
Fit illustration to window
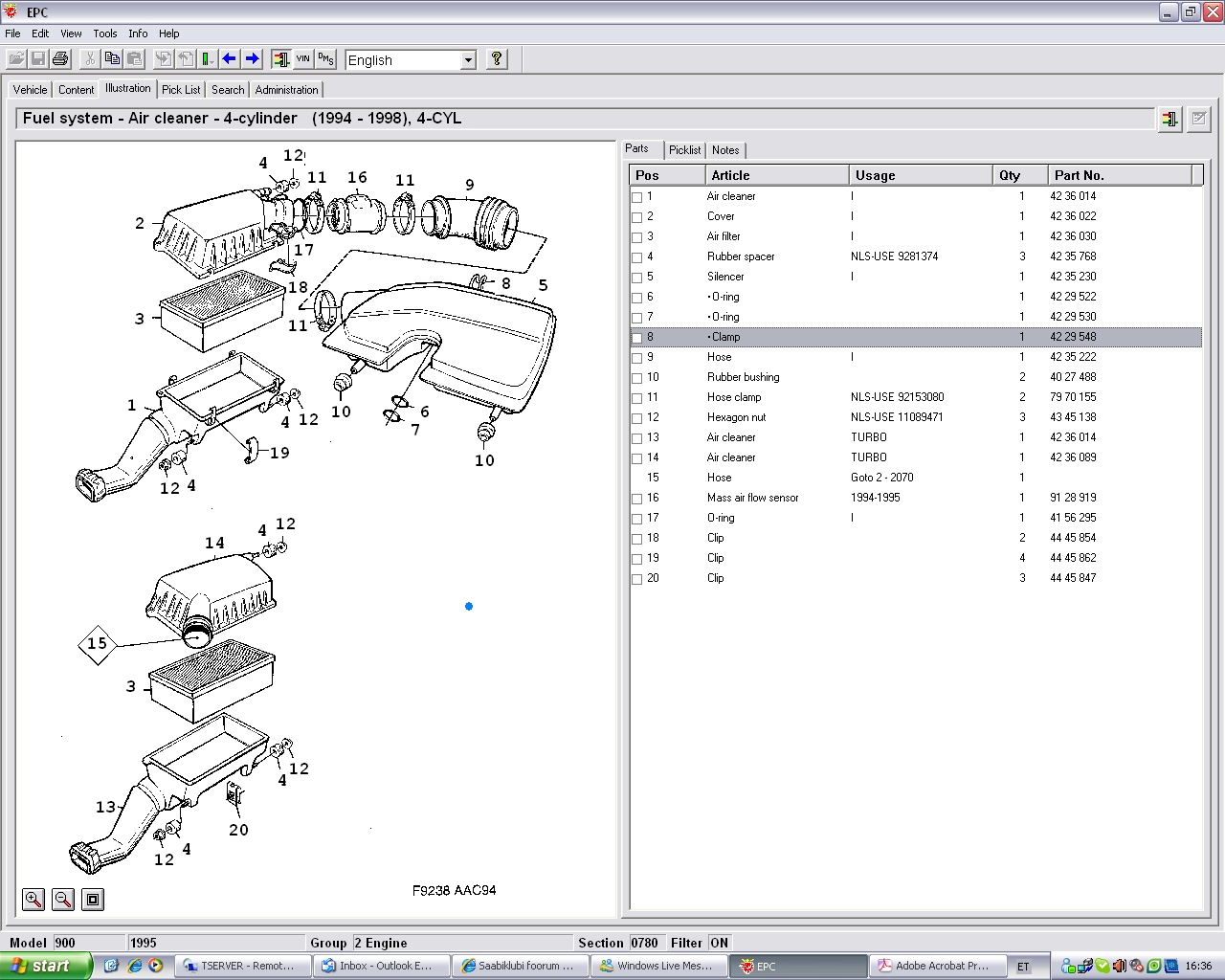coord(93,900)
